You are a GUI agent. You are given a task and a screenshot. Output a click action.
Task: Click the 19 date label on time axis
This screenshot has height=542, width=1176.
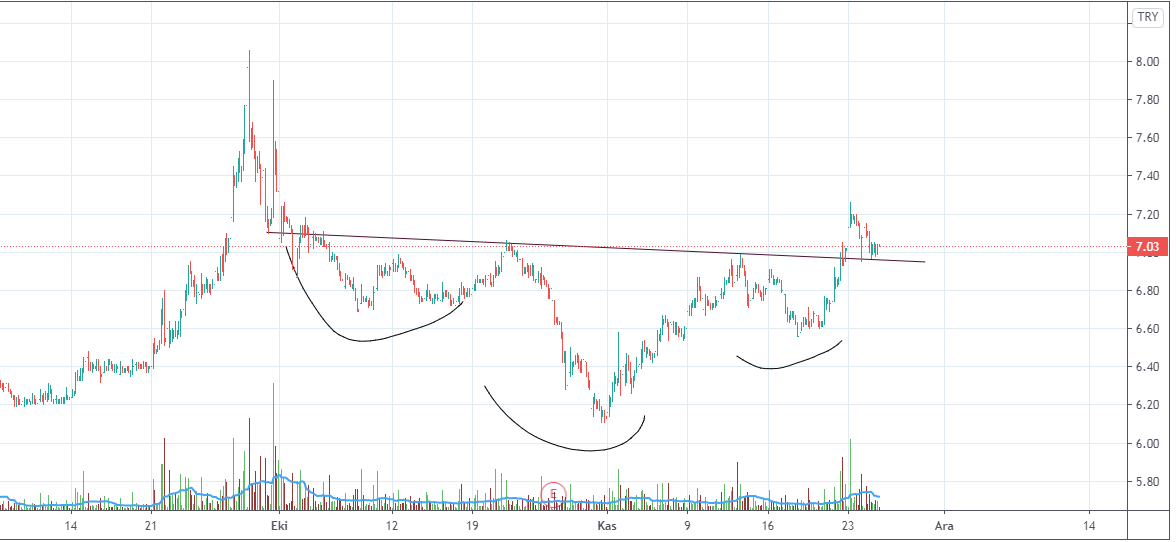coord(472,526)
